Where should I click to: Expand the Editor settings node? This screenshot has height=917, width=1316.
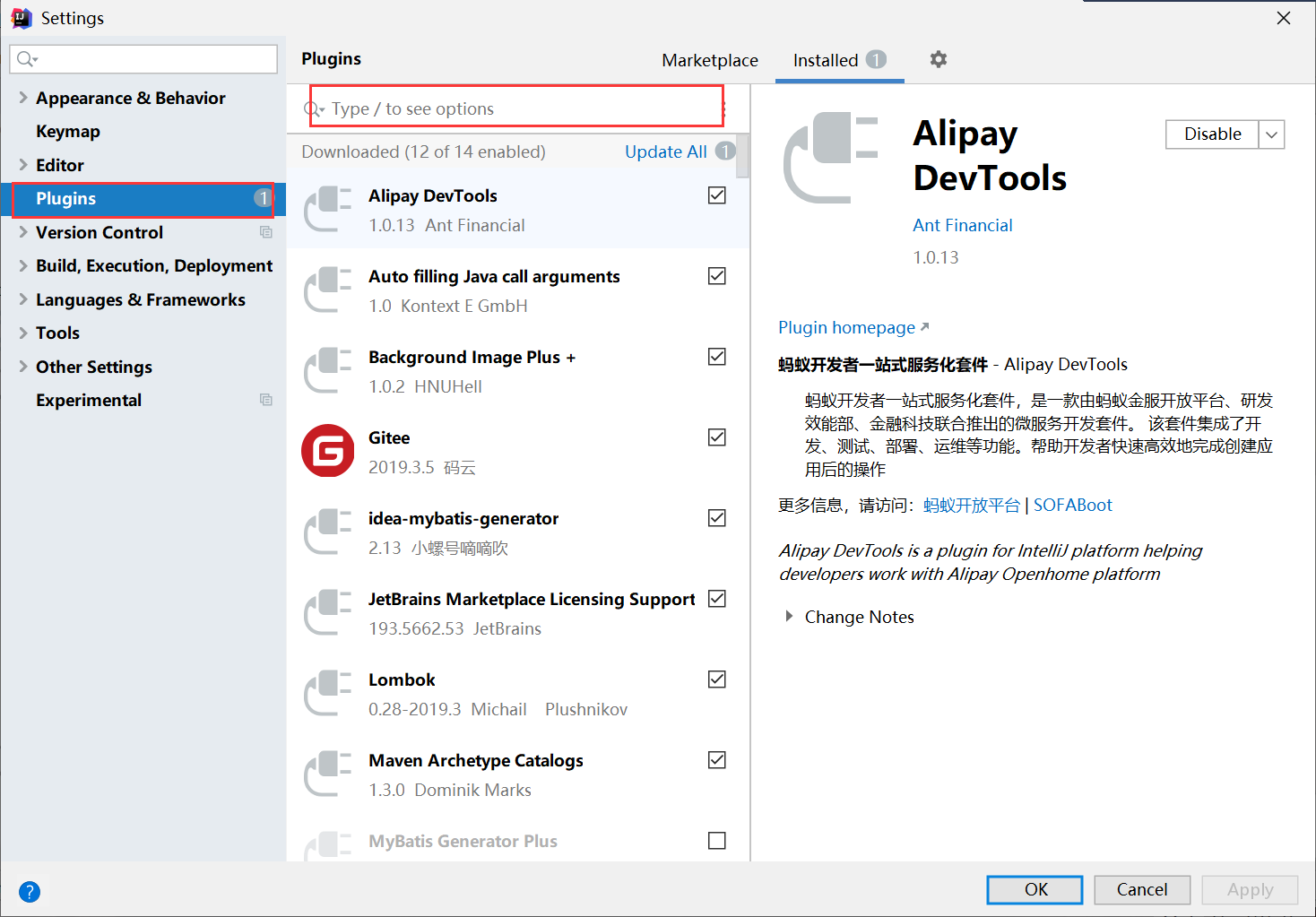23,165
